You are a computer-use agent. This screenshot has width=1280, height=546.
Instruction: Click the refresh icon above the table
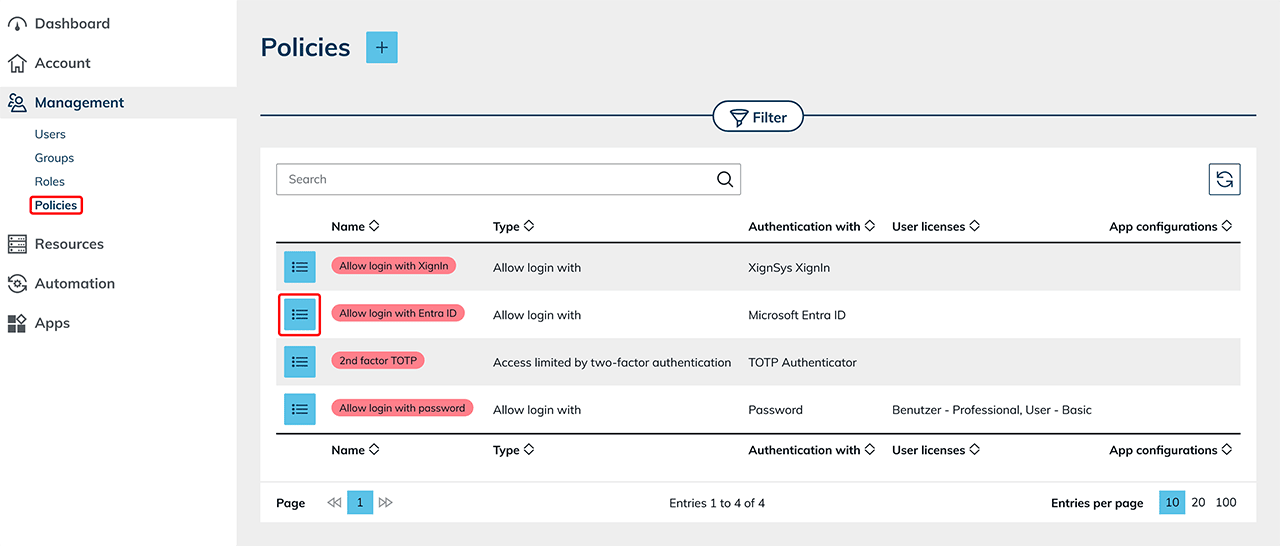(1224, 180)
